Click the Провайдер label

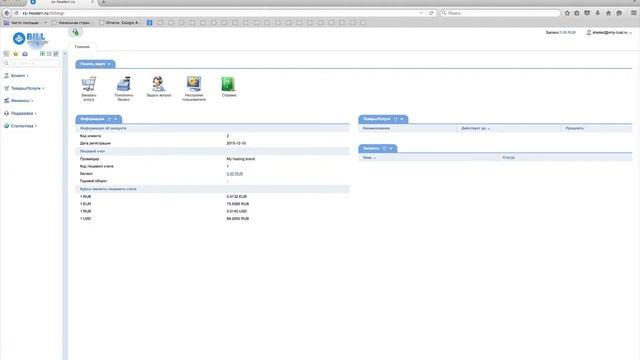[x=89, y=159]
